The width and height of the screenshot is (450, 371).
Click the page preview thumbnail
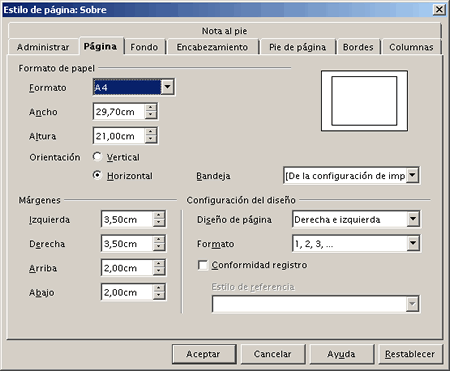(364, 101)
